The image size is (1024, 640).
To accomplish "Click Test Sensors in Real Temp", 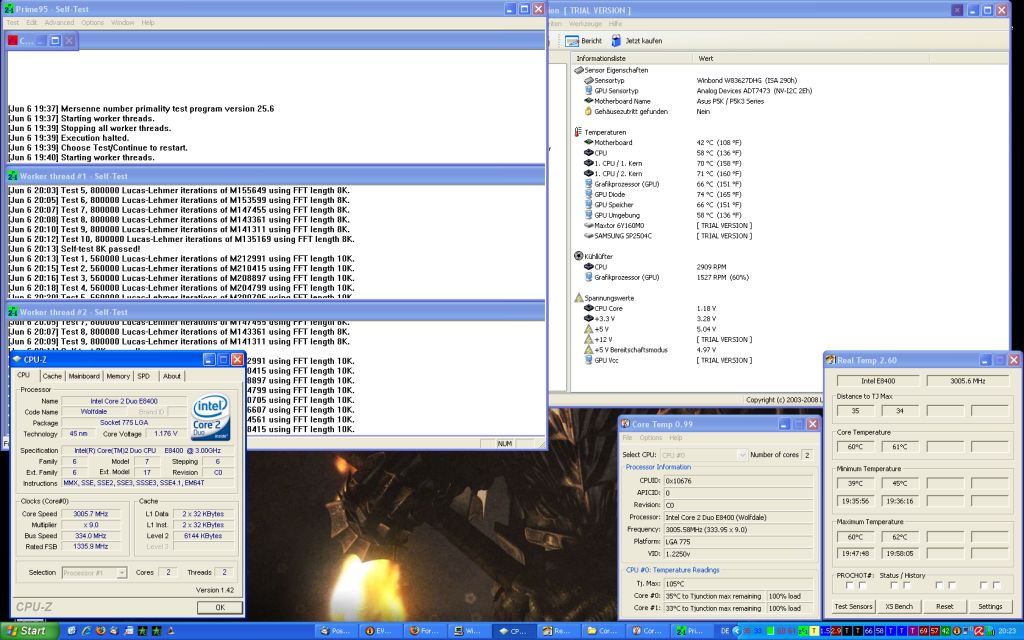I will 853,607.
